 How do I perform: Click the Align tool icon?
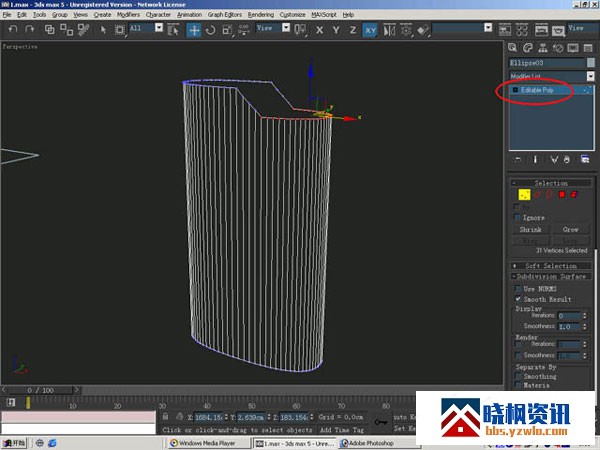(423, 30)
